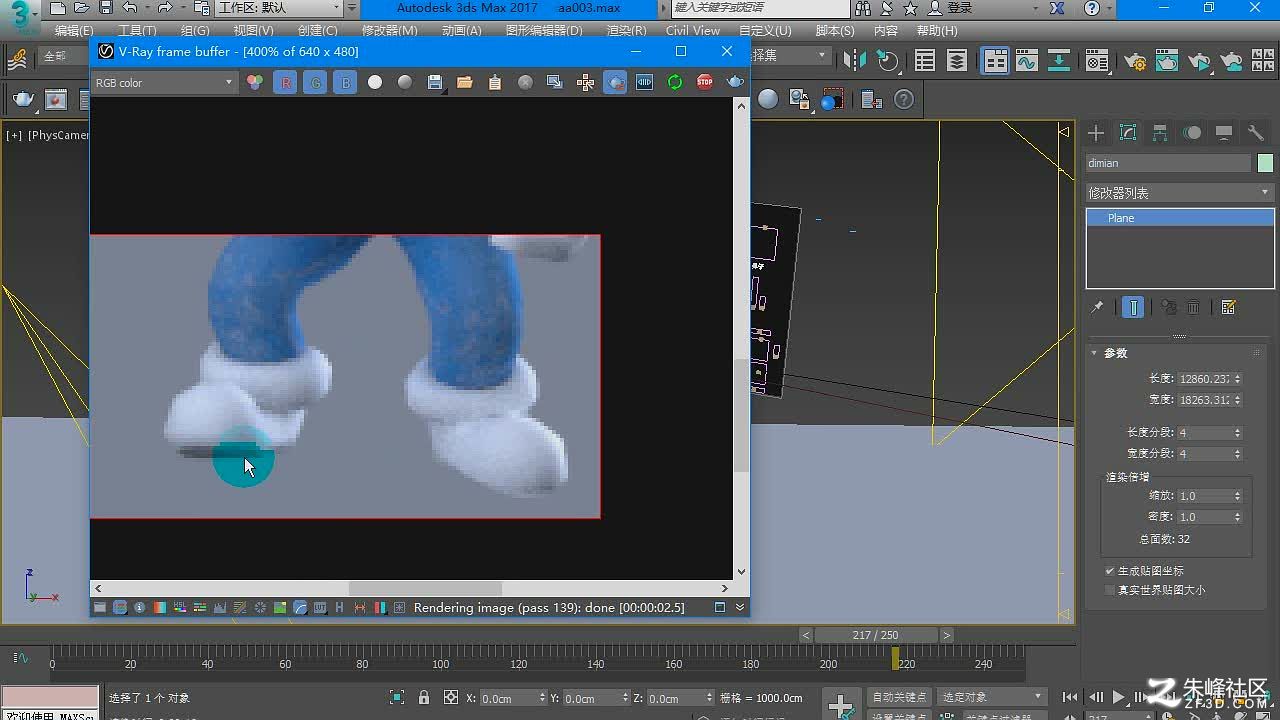Toggle region render teapot button
The height and width of the screenshot is (720, 1280).
[x=615, y=83]
